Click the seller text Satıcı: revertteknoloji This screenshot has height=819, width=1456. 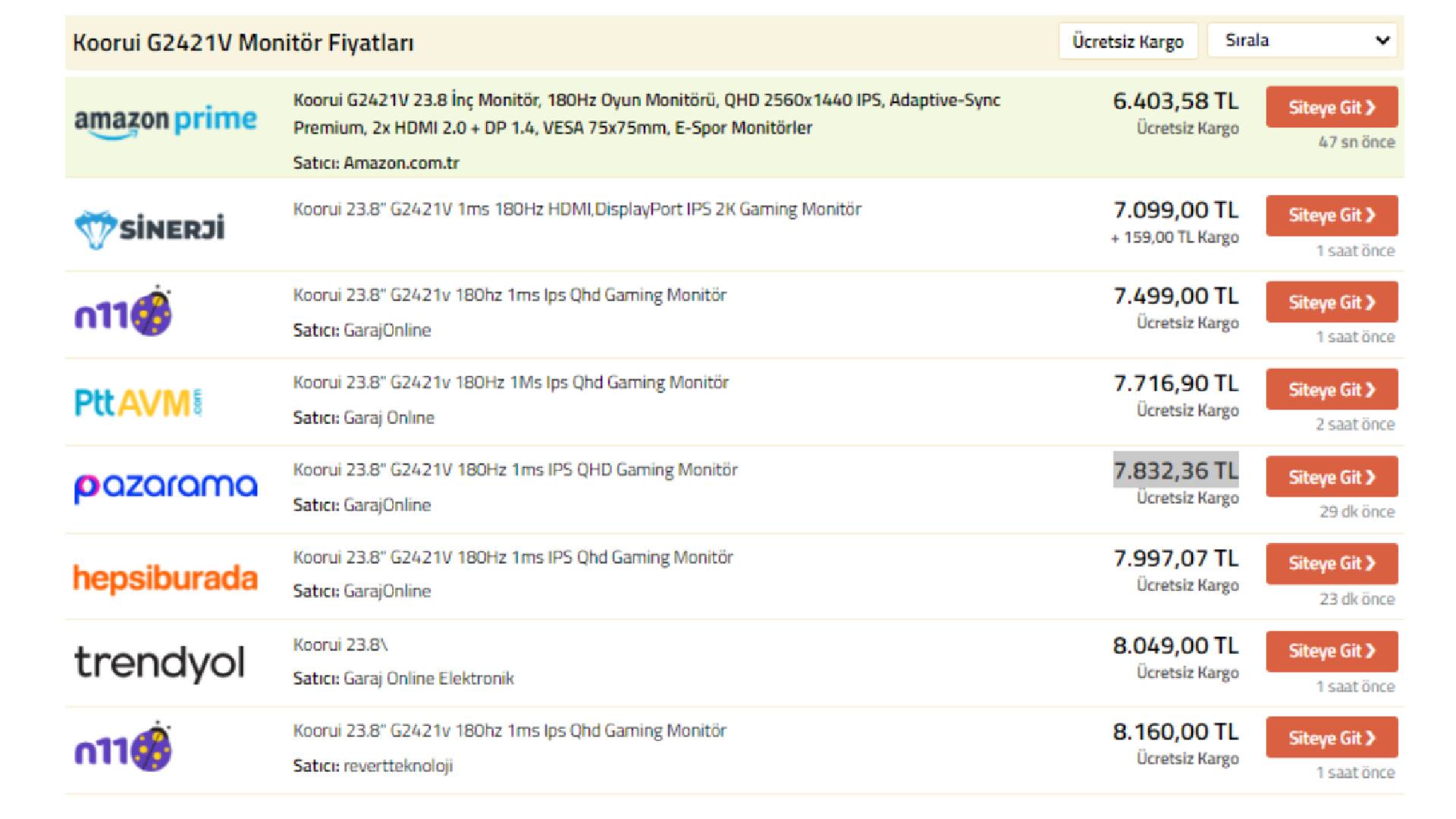coord(373,766)
